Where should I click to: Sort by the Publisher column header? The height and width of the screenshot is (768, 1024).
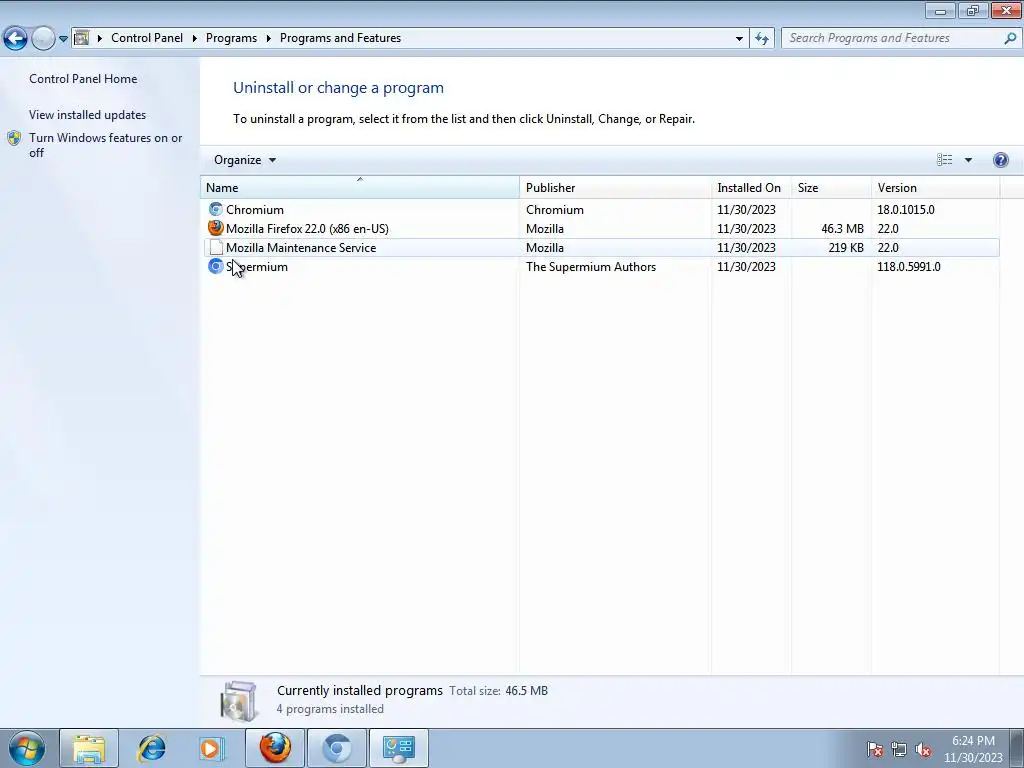click(x=615, y=187)
